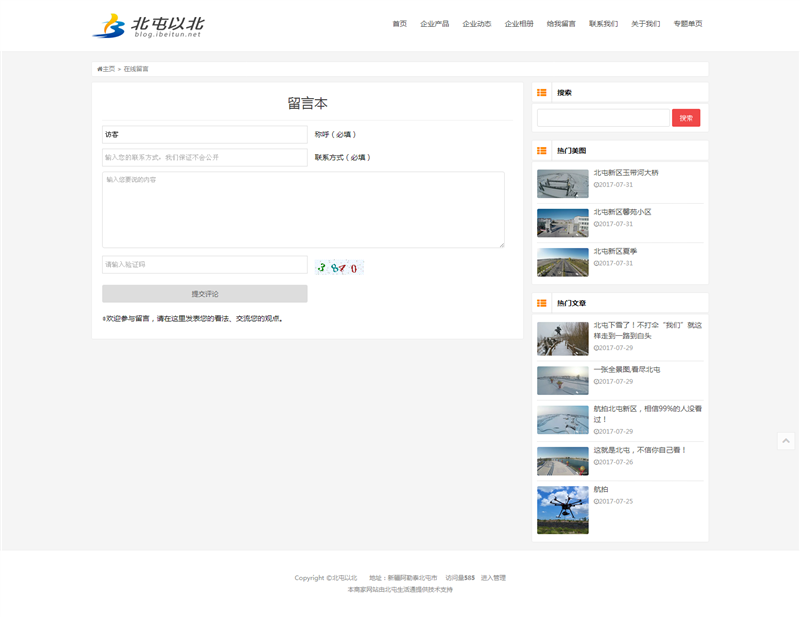Click the list icon beside 热门文章 heading
Image resolution: width=800 pixels, height=617 pixels.
[542, 303]
